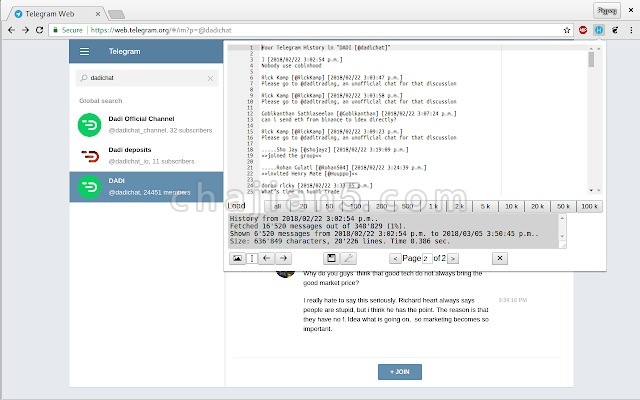Go back in browser history
640x400 pixels.
tap(11, 30)
